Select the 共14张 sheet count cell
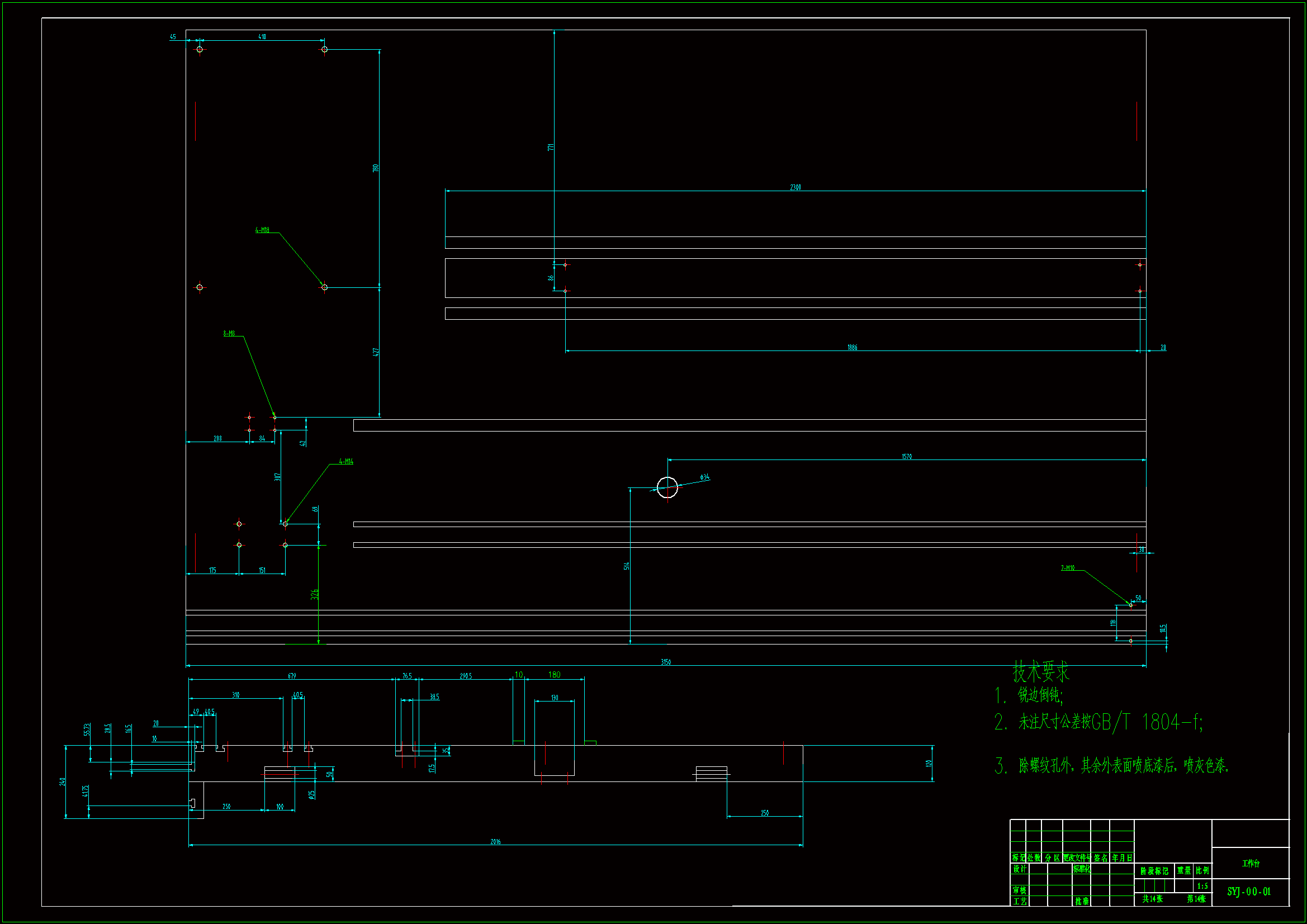The width and height of the screenshot is (1307, 924). click(x=1152, y=898)
